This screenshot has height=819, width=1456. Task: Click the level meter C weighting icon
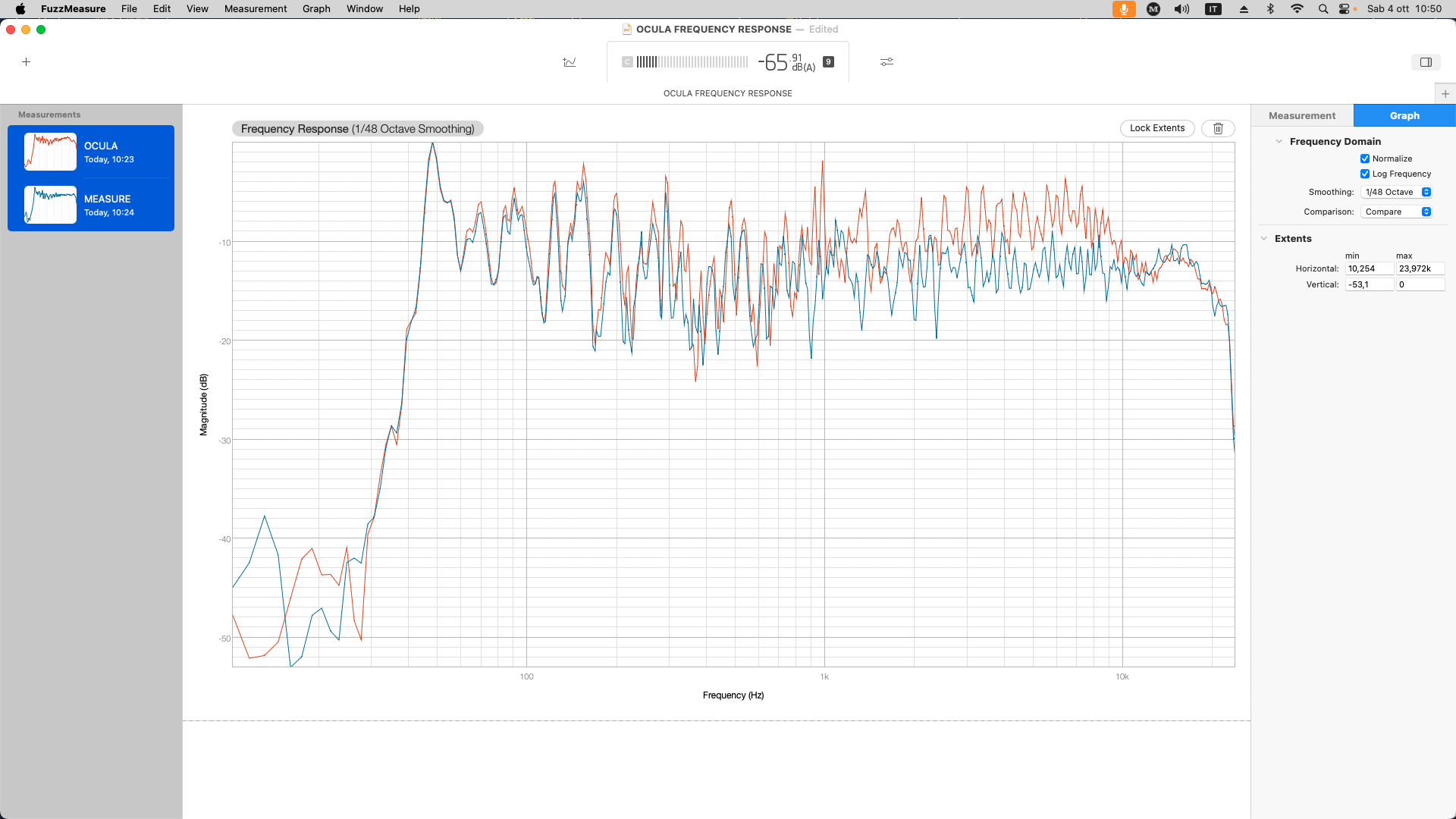point(627,62)
